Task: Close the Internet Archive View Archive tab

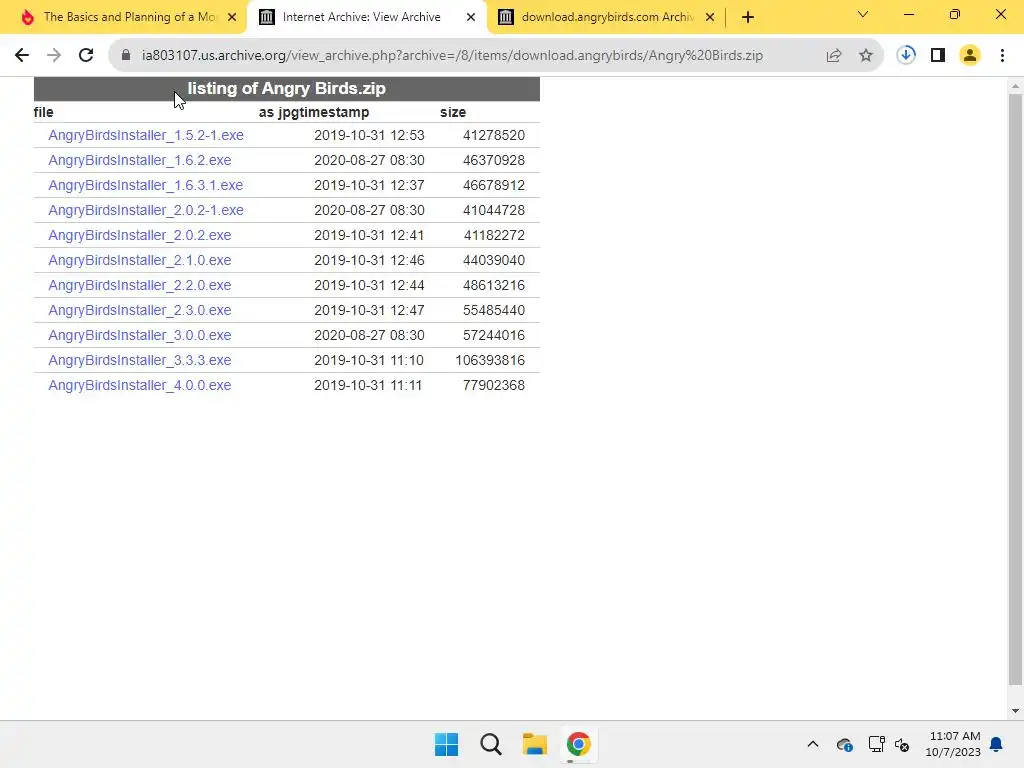Action: (x=471, y=17)
